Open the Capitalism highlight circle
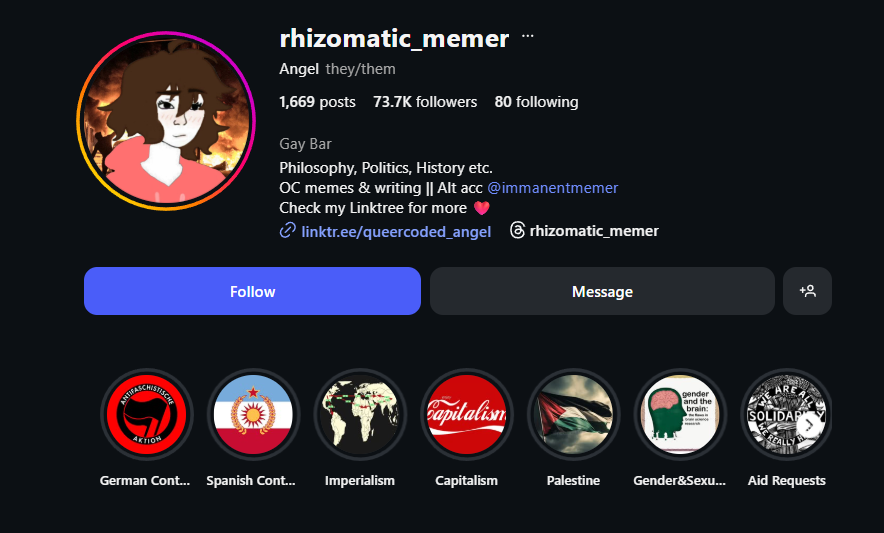 [466, 415]
